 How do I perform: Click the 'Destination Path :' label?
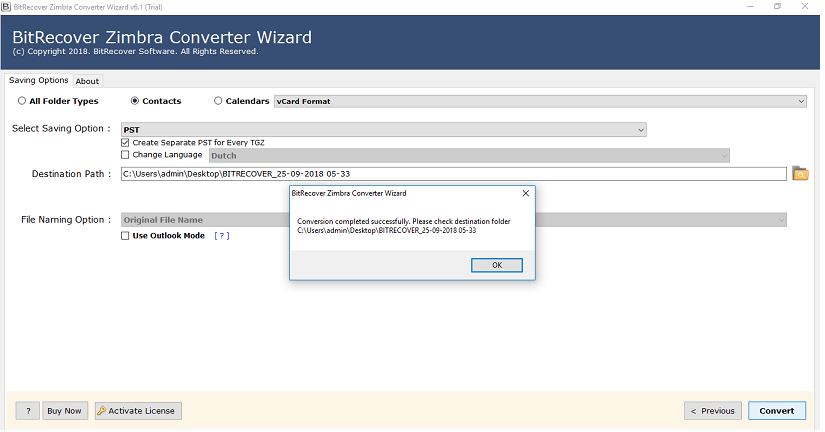[x=71, y=174]
